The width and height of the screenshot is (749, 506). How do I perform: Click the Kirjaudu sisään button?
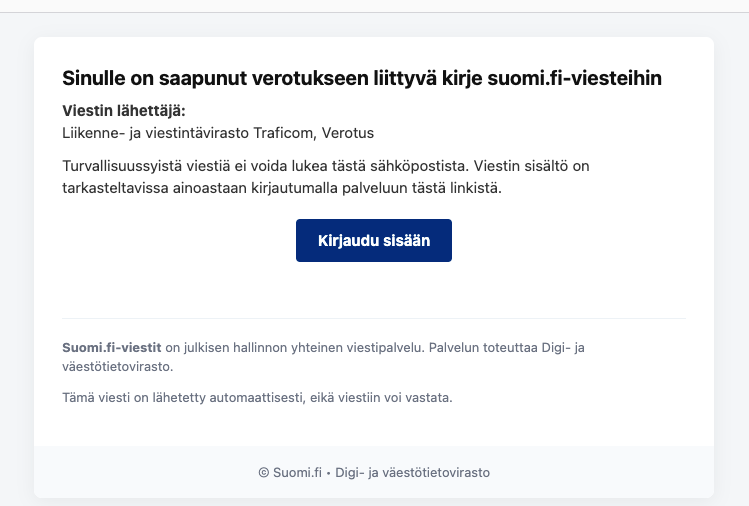click(373, 240)
